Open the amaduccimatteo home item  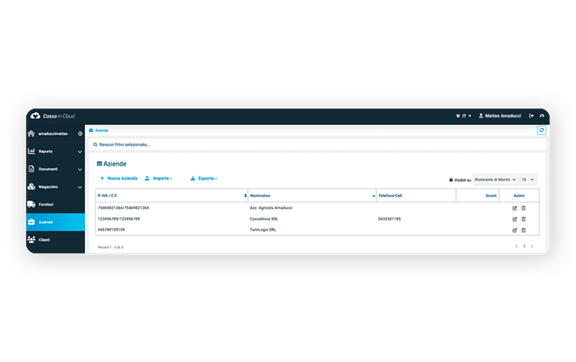tap(53, 134)
